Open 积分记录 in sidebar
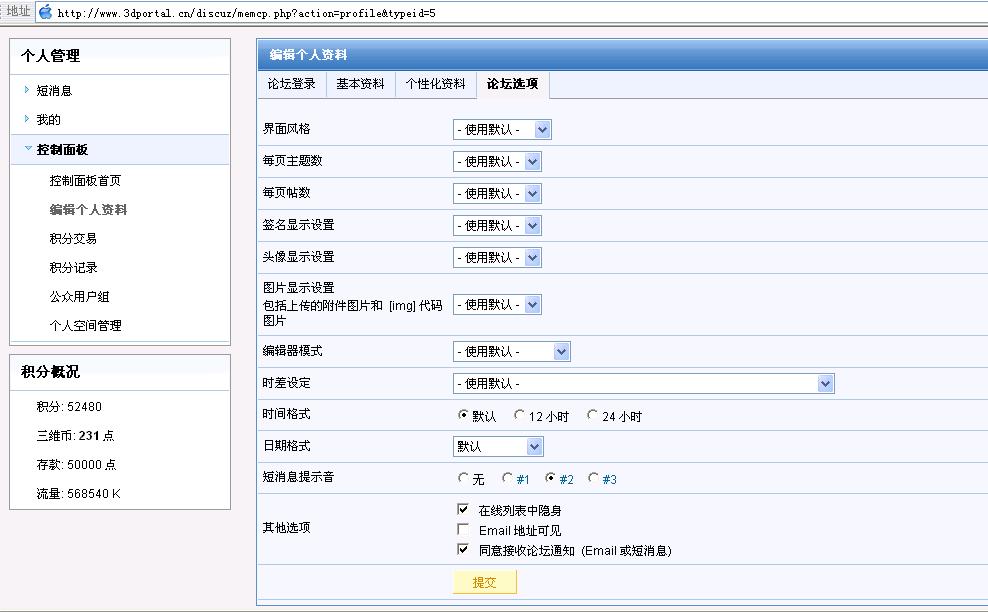Image resolution: width=988 pixels, height=612 pixels. pos(73,268)
